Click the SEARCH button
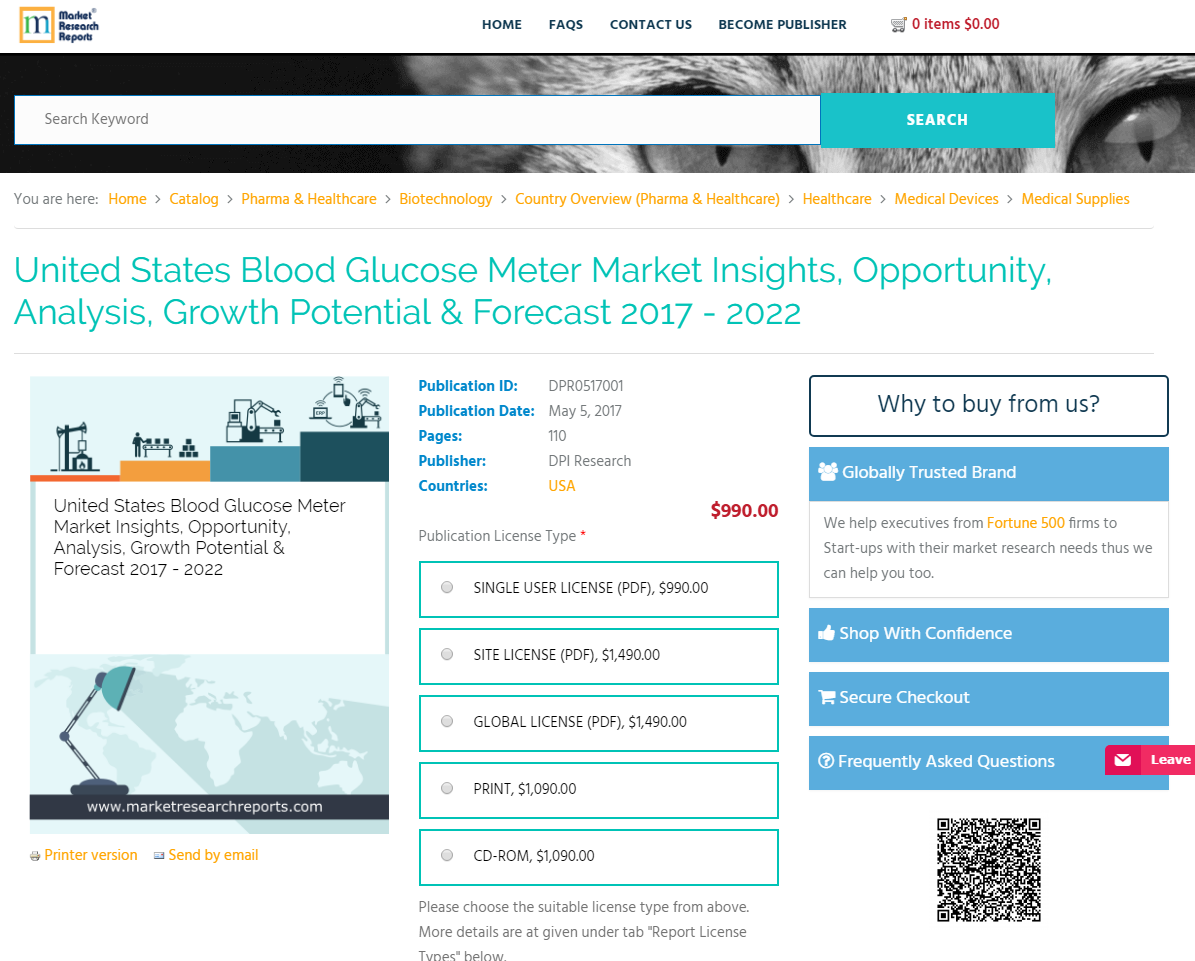 pyautogui.click(x=937, y=120)
